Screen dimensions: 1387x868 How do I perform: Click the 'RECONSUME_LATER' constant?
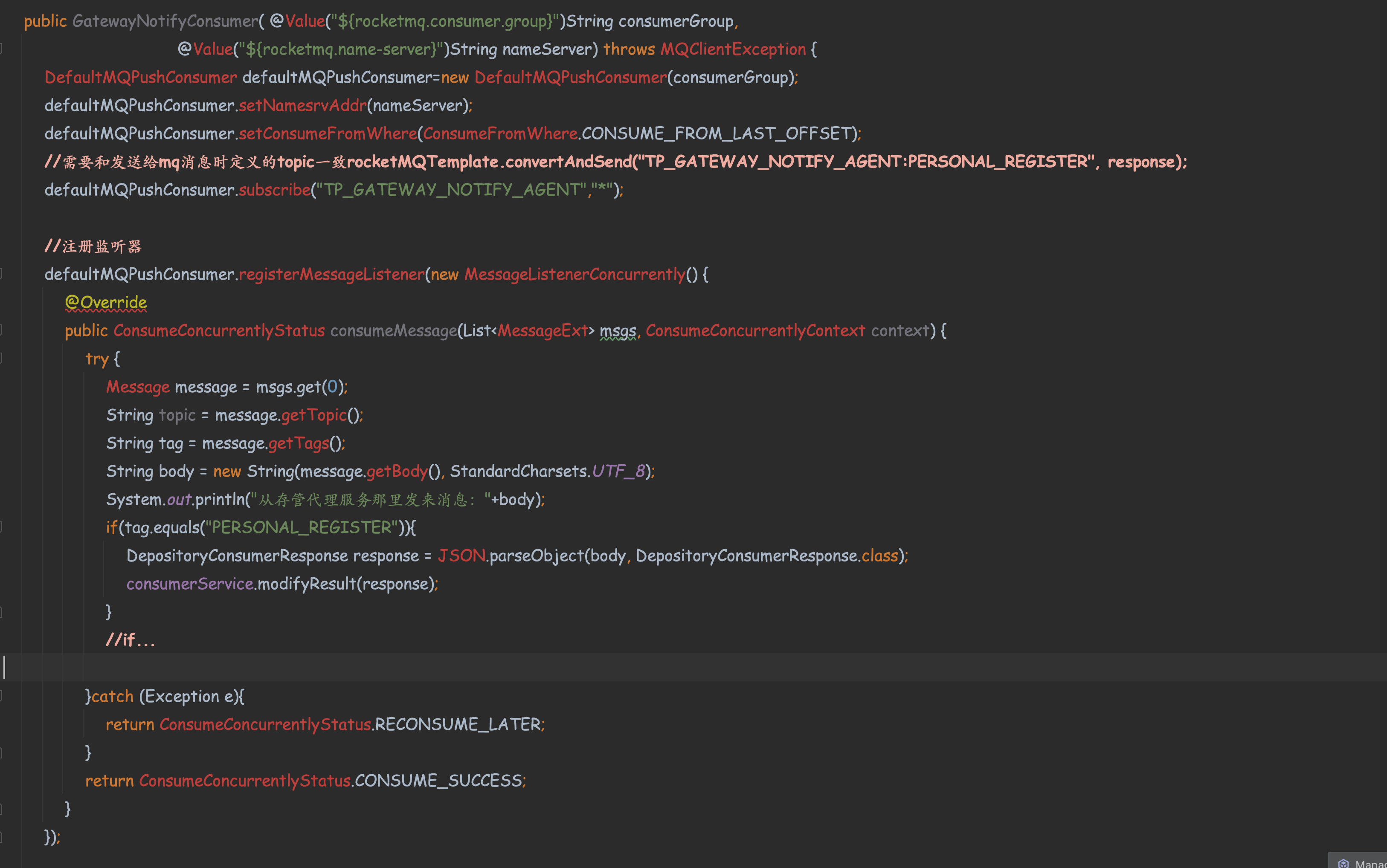click(x=458, y=725)
